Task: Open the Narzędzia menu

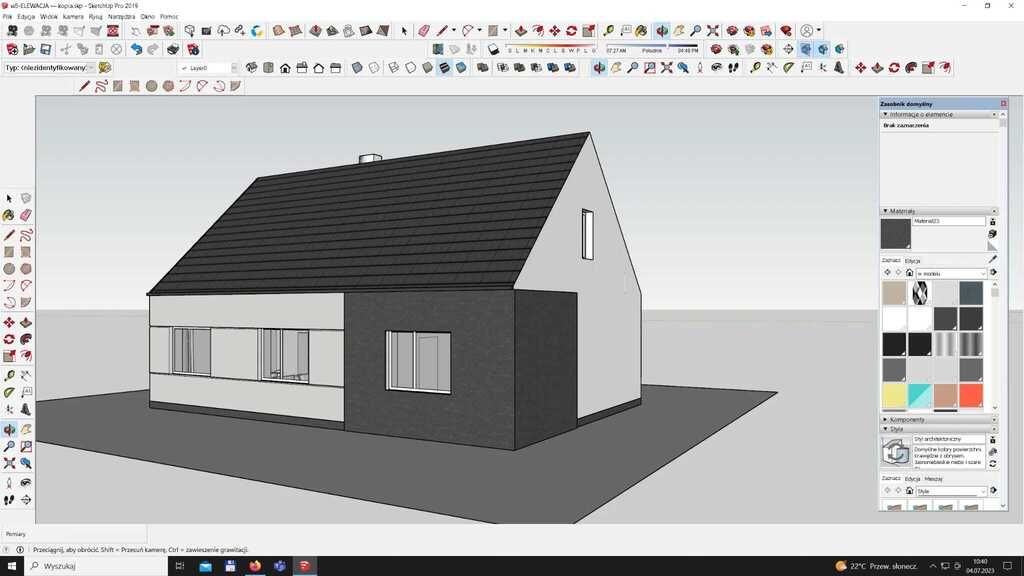Action: coord(121,17)
